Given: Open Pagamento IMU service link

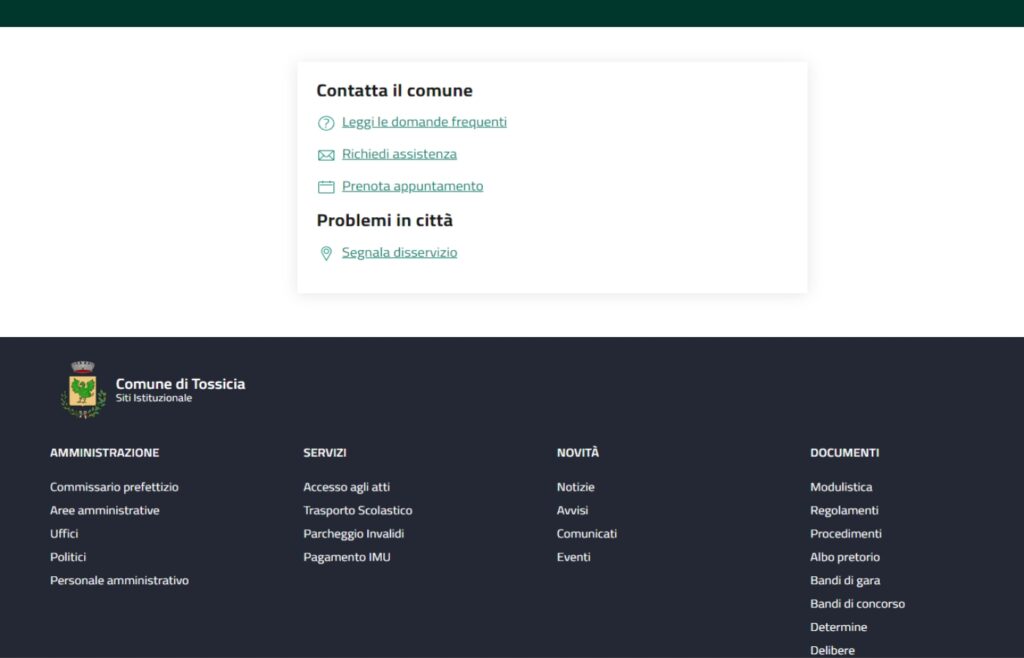Looking at the screenshot, I should (346, 557).
